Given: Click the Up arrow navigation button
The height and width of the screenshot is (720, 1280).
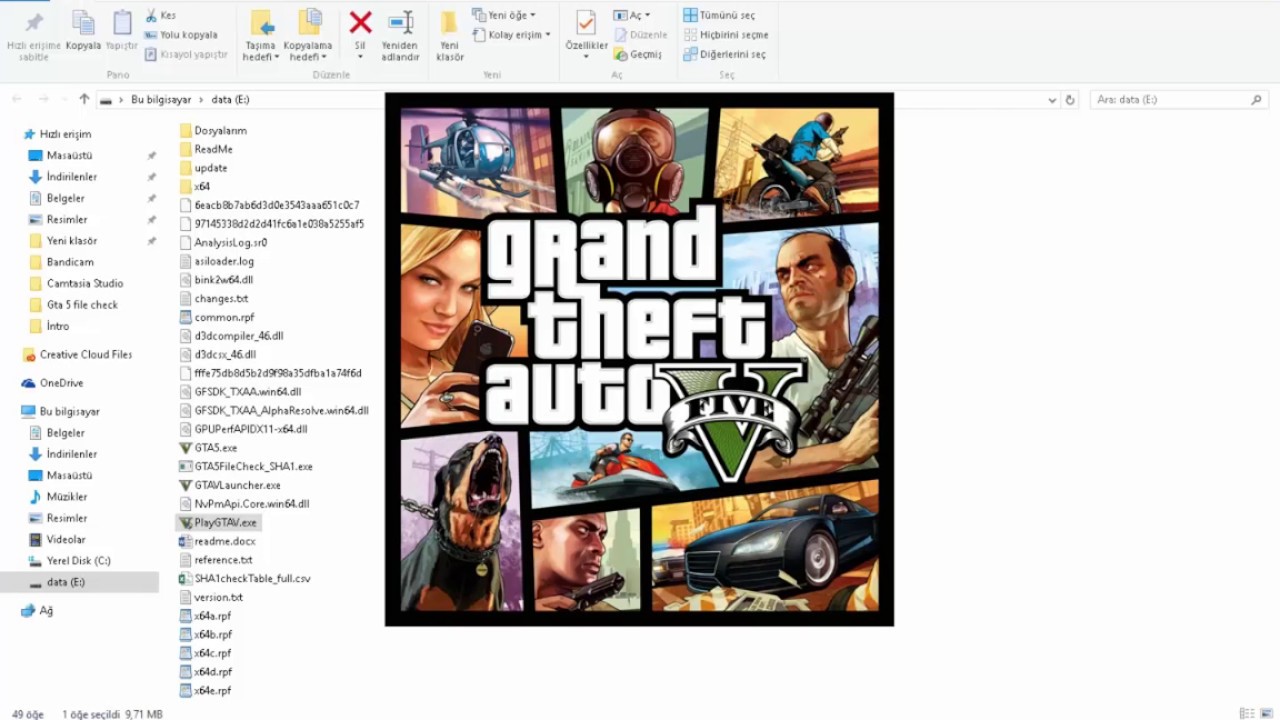Looking at the screenshot, I should 84,99.
